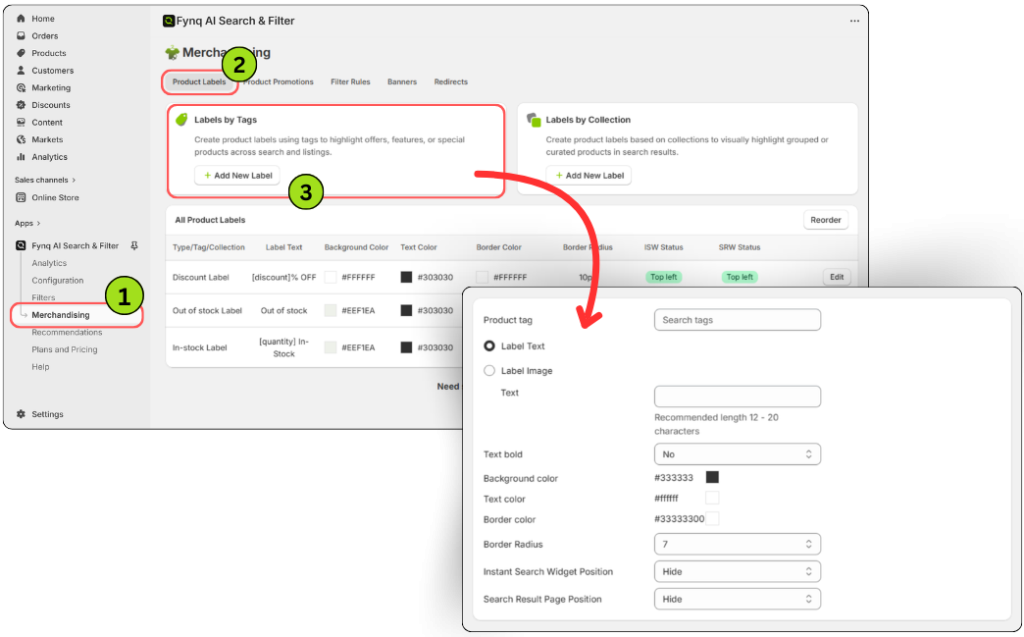This screenshot has width=1024, height=637.
Task: Click the Text color #ffffff swatch
Action: pyautogui.click(x=712, y=498)
